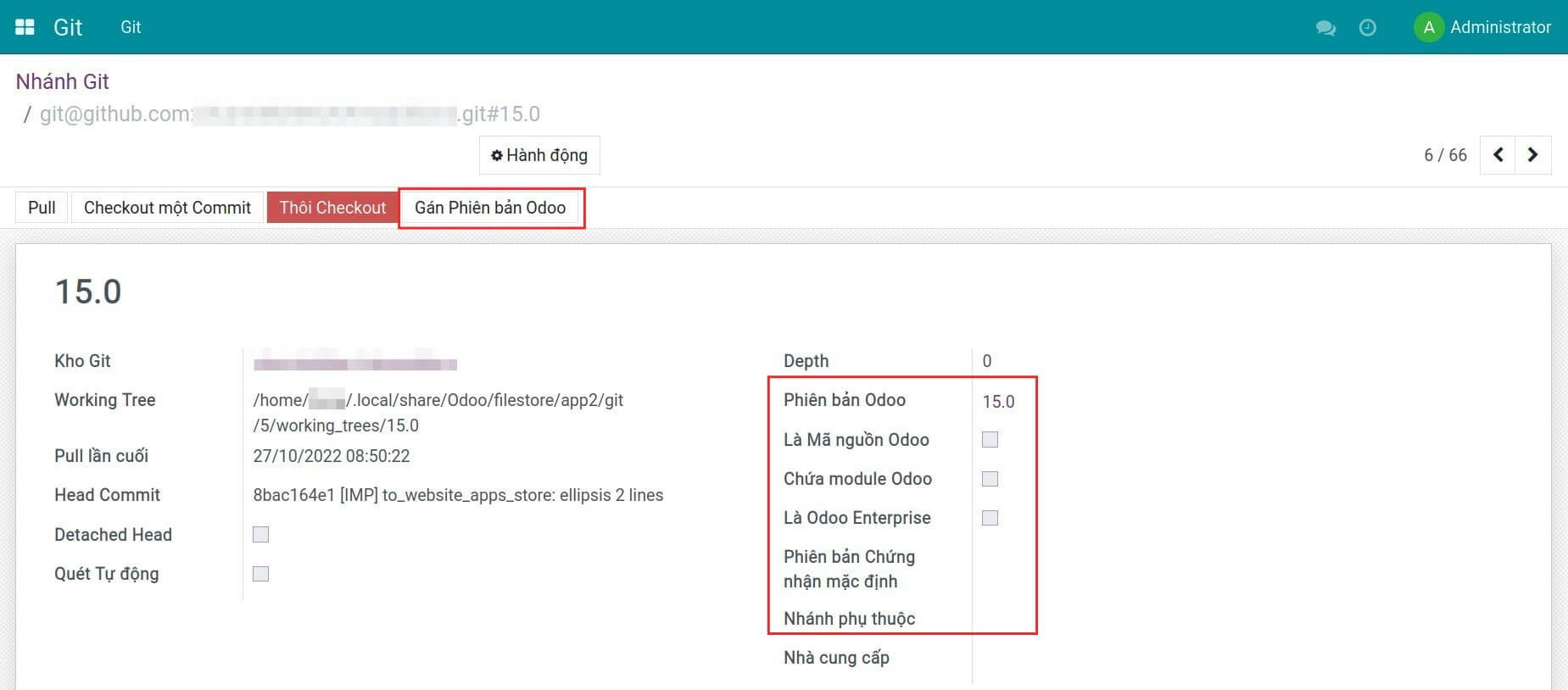The width and height of the screenshot is (1568, 690).
Task: Open the Hành động dropdown
Action: tap(539, 155)
